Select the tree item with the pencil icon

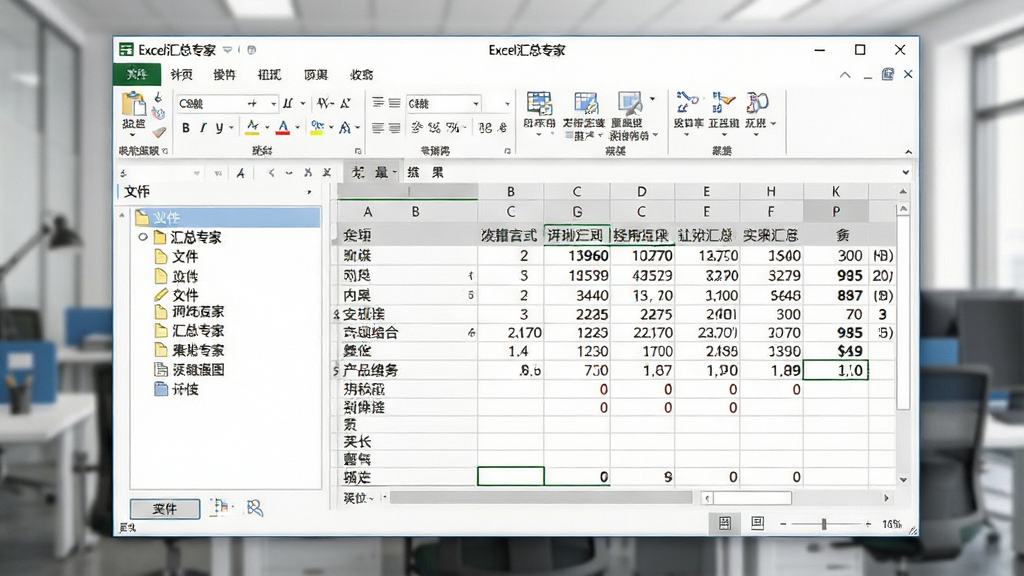click(x=176, y=295)
